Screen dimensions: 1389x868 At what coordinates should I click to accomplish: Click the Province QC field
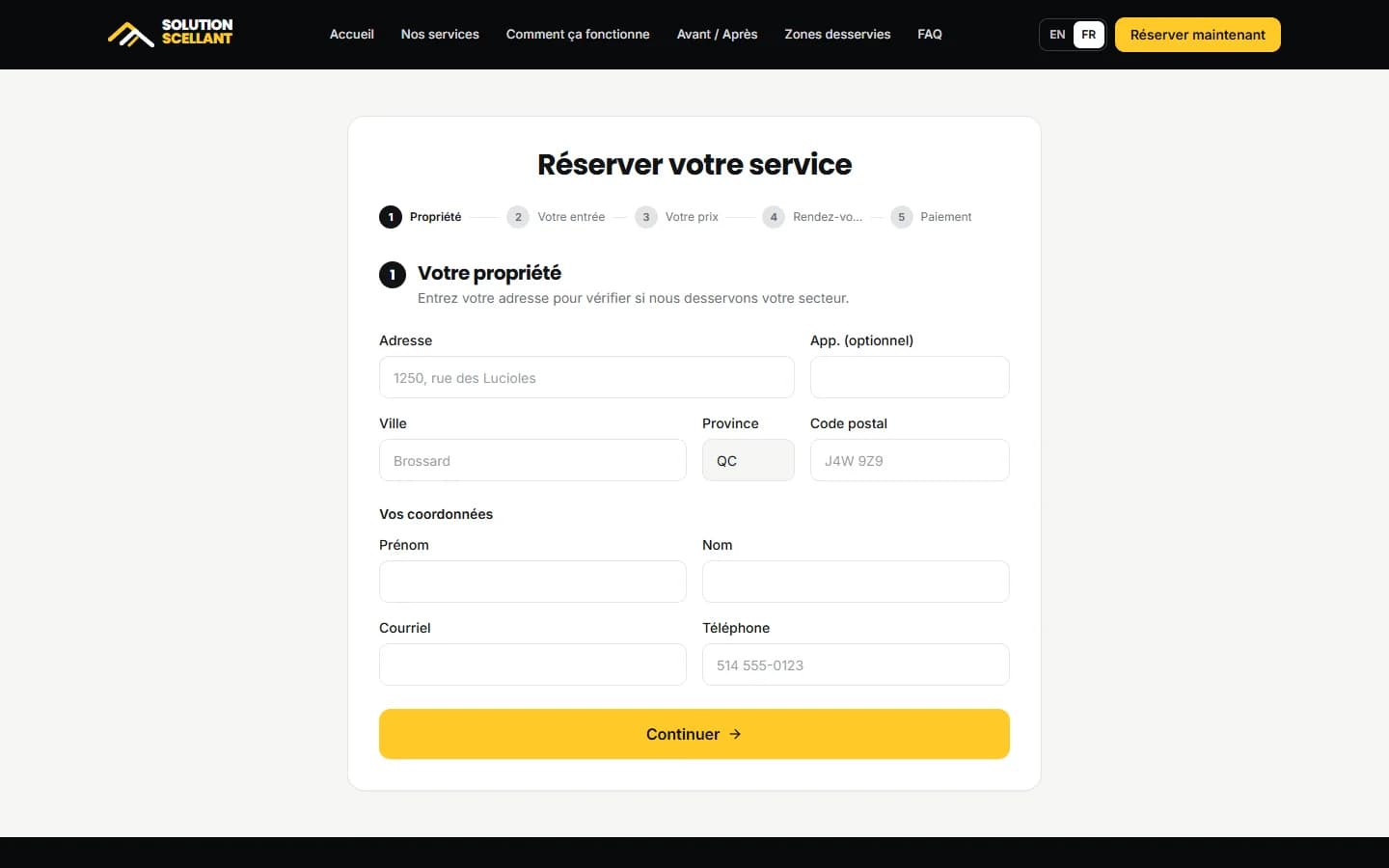[749, 460]
